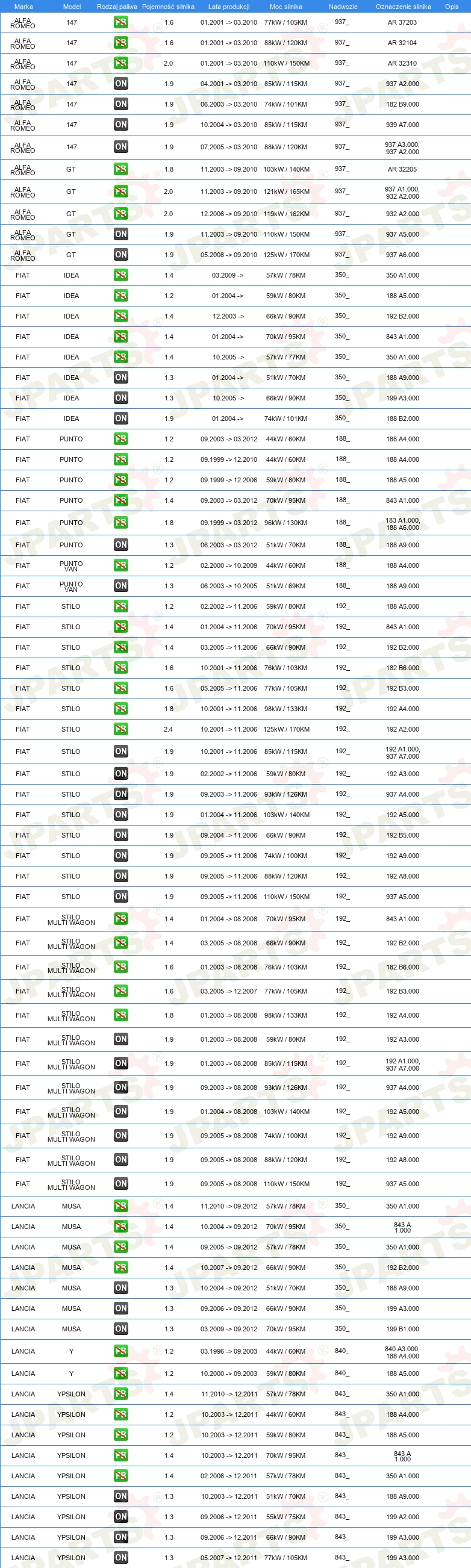Select engine code 939 A7.000
Image resolution: width=471 pixels, height=1568 pixels.
[402, 125]
